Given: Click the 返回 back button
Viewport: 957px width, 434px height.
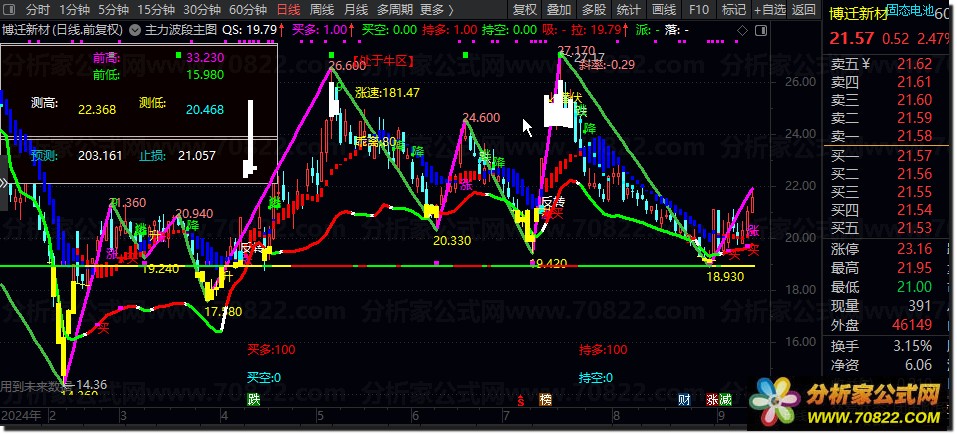Looking at the screenshot, I should pyautogui.click(x=803, y=10).
